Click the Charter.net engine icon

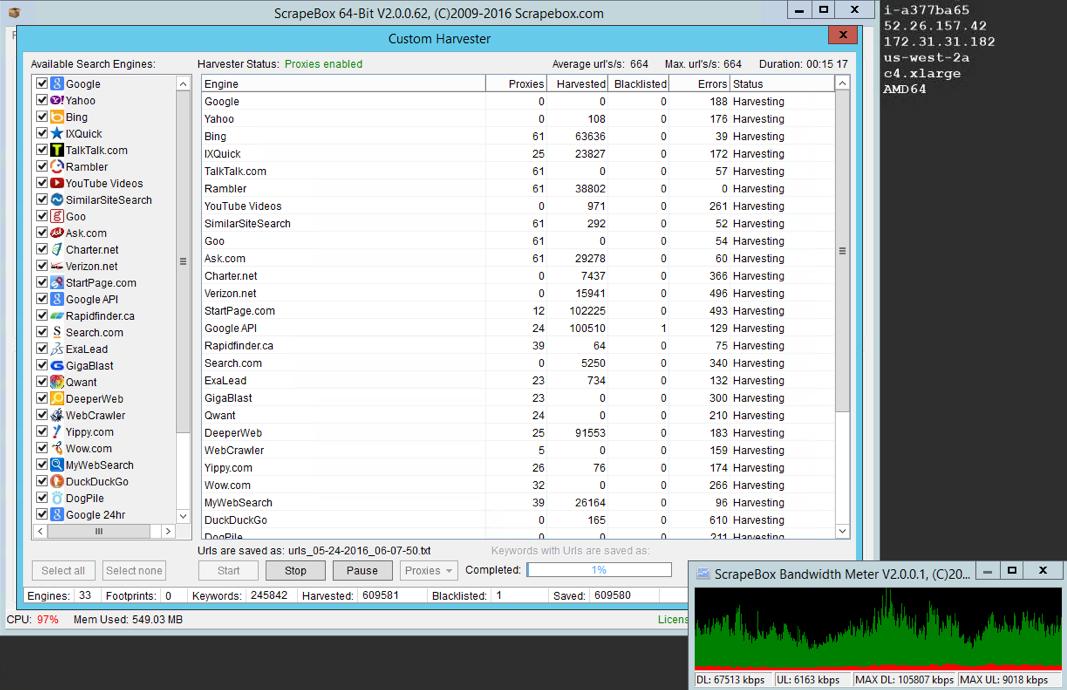[x=57, y=250]
